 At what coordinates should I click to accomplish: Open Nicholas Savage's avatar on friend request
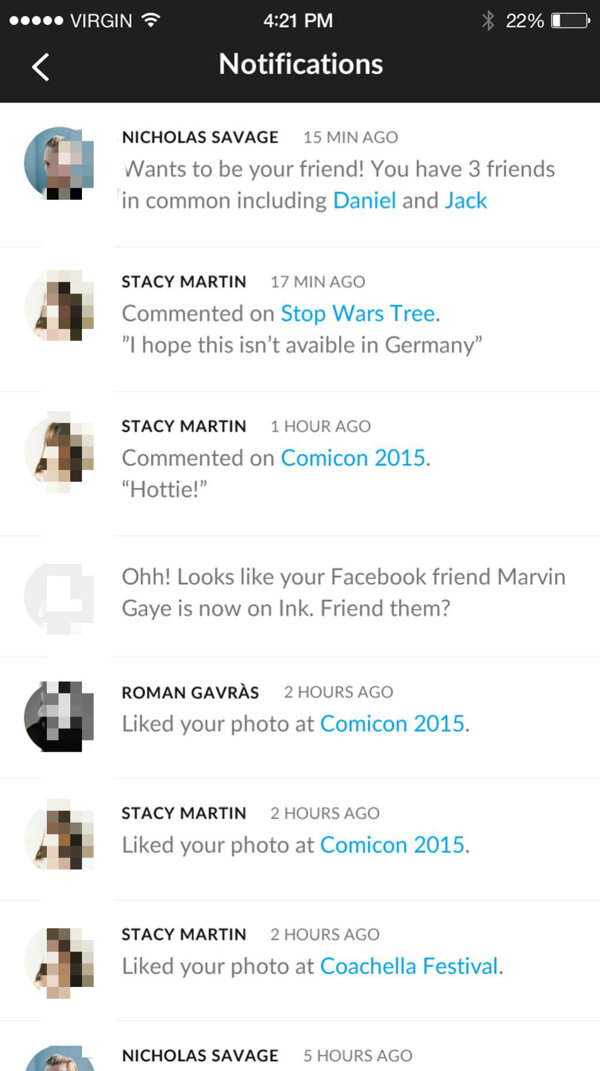59,163
